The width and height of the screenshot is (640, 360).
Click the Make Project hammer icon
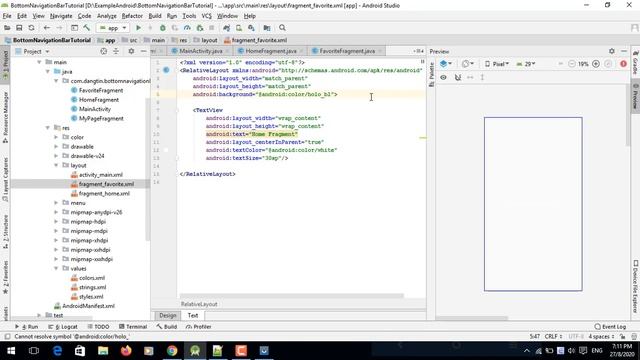click(87, 28)
